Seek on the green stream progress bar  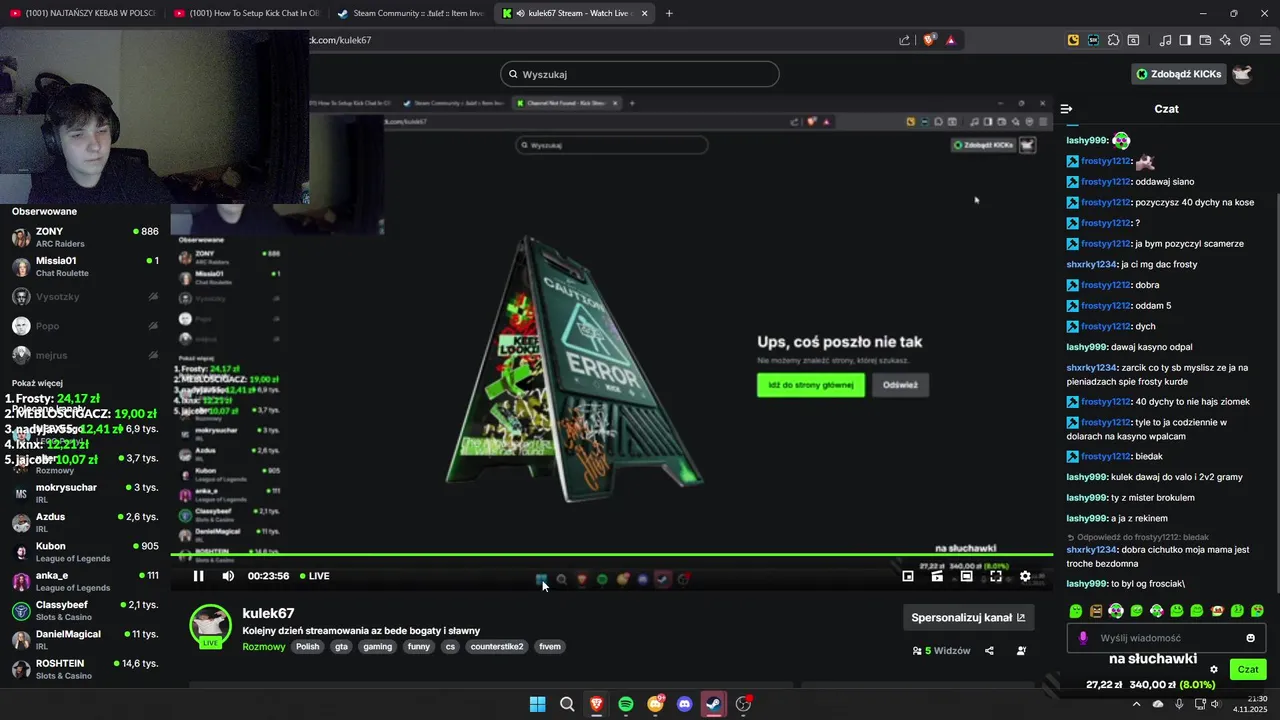click(612, 554)
